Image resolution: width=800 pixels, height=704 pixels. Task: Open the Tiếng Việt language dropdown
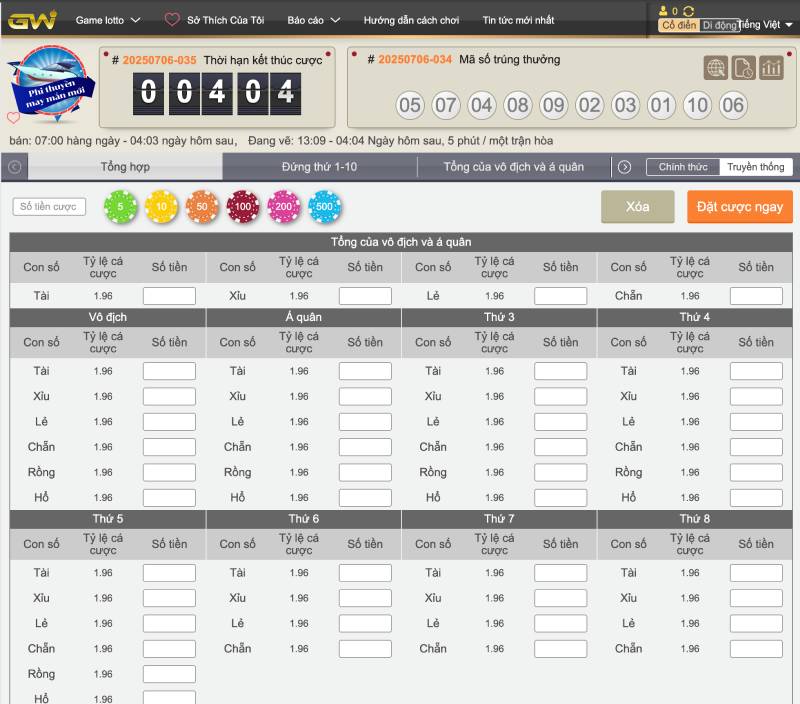click(x=765, y=25)
